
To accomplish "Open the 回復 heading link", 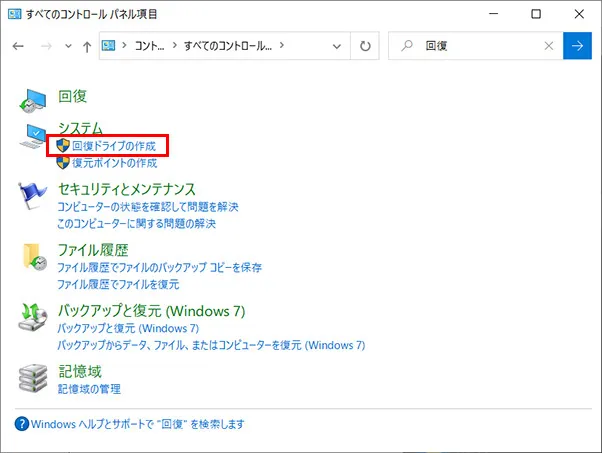I will click(x=73, y=96).
